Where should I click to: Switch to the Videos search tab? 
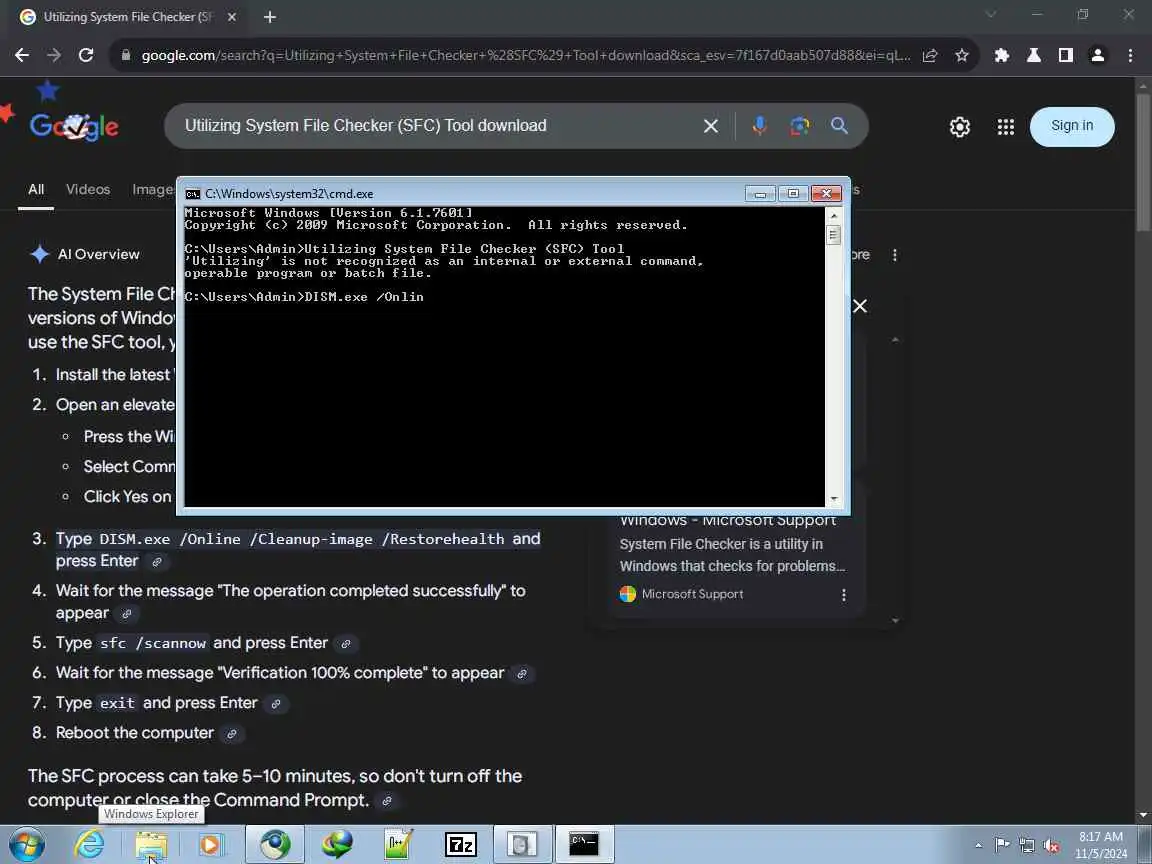tap(87, 190)
